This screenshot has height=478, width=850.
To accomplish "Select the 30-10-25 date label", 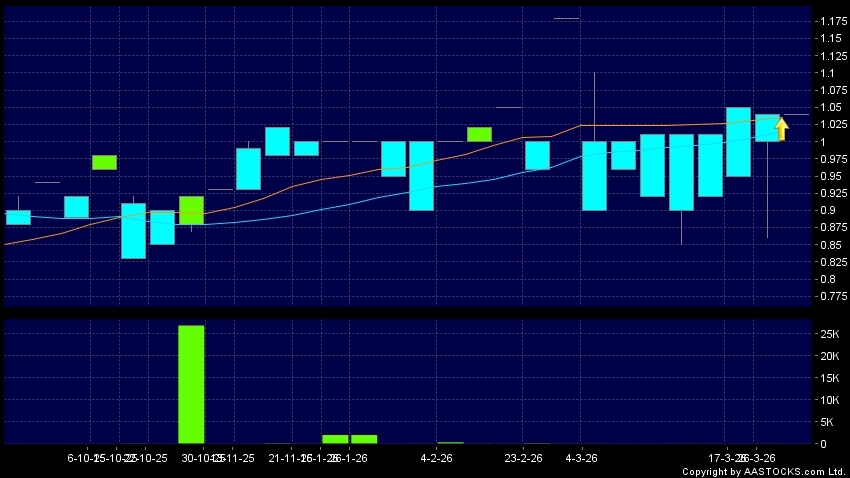I will point(198,458).
